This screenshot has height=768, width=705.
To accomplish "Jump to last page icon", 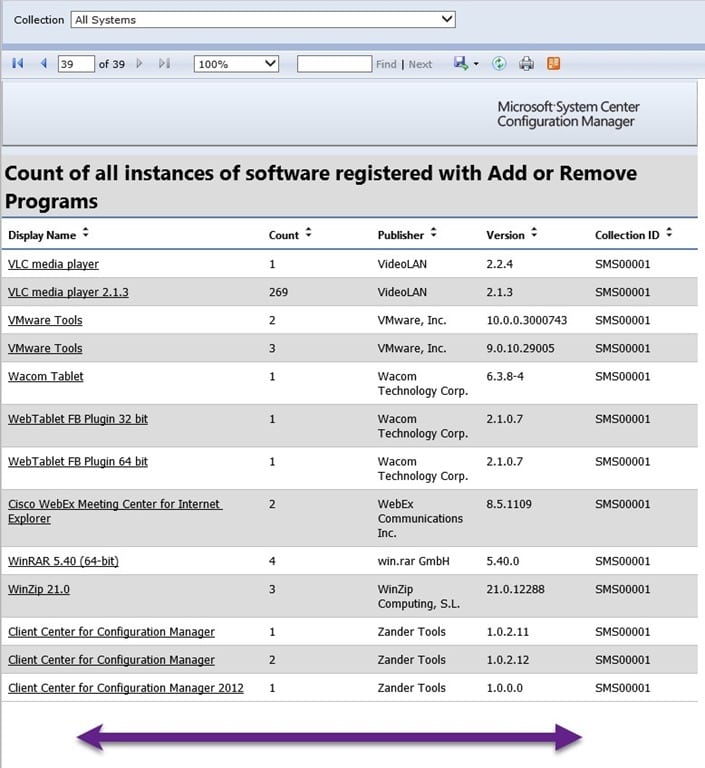I will [x=165, y=64].
